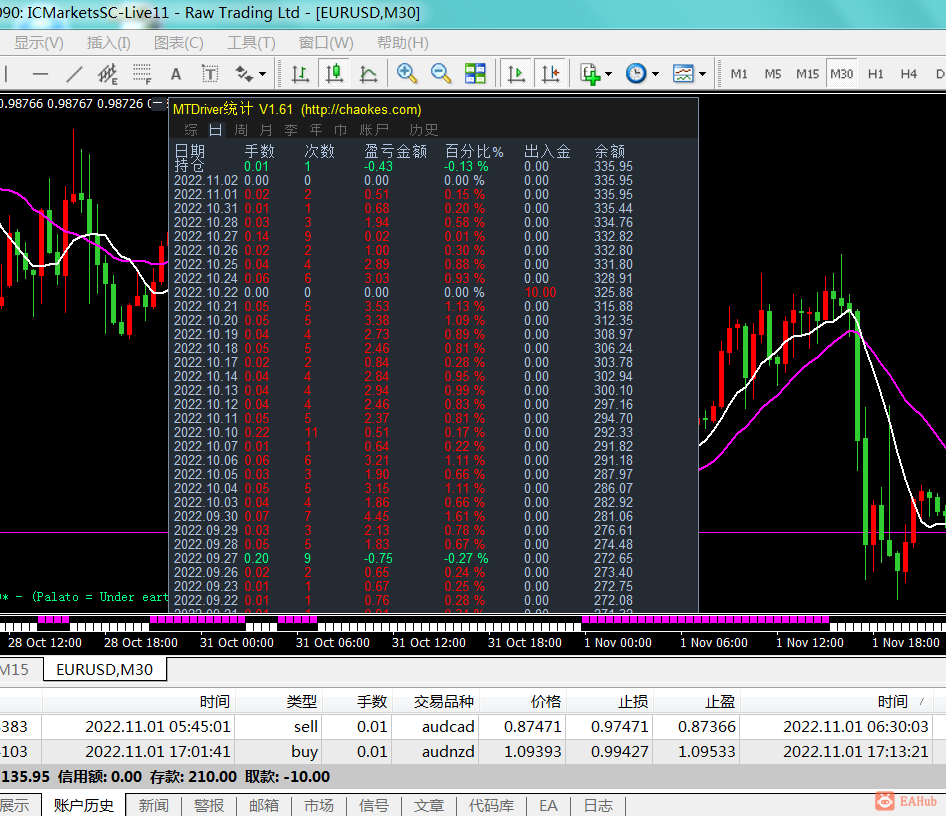Screen dimensions: 946x816
Task: Toggle chart shift from right edge
Action: 550,74
